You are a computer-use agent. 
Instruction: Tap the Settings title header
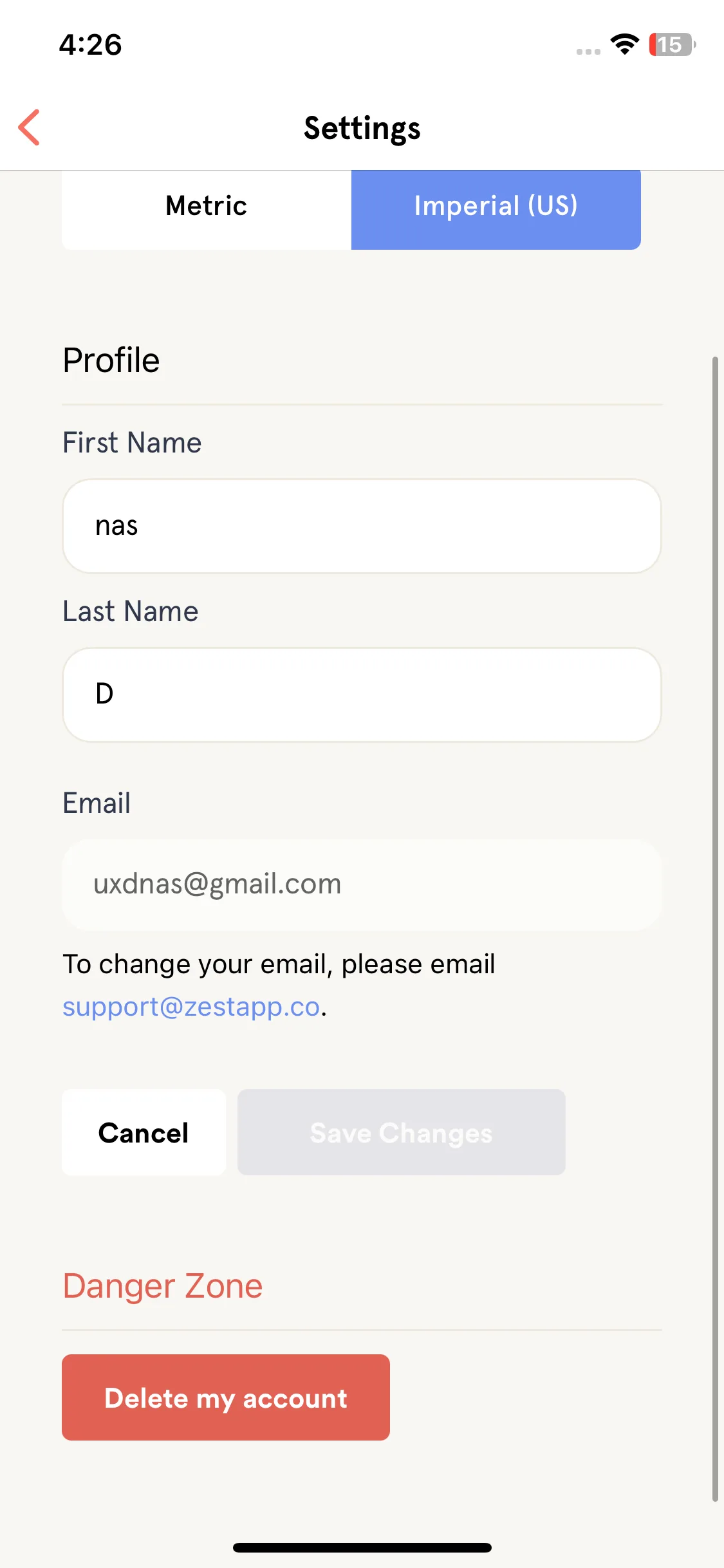(362, 128)
